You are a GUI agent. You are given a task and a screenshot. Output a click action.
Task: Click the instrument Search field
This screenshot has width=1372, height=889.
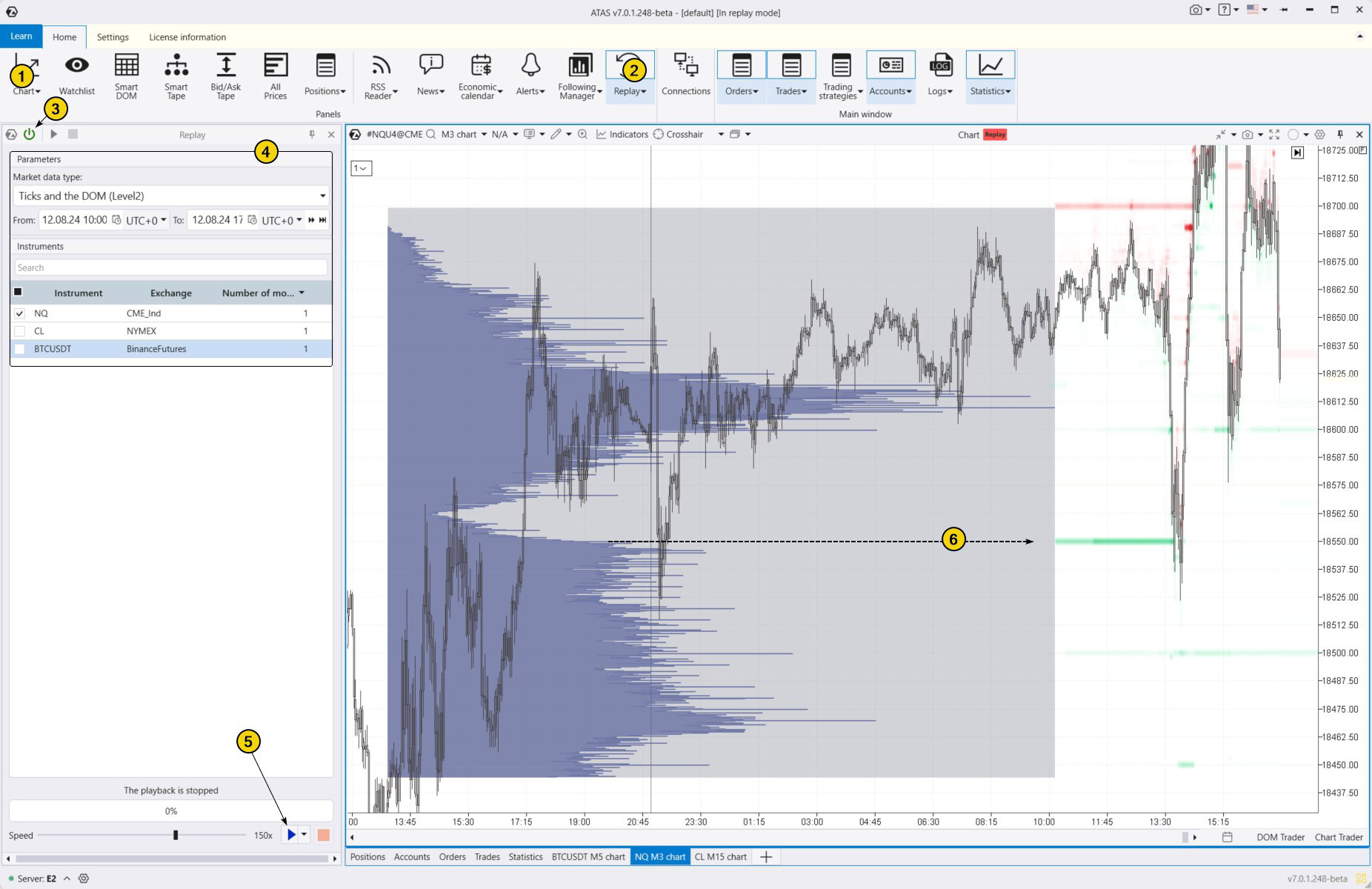tap(170, 267)
